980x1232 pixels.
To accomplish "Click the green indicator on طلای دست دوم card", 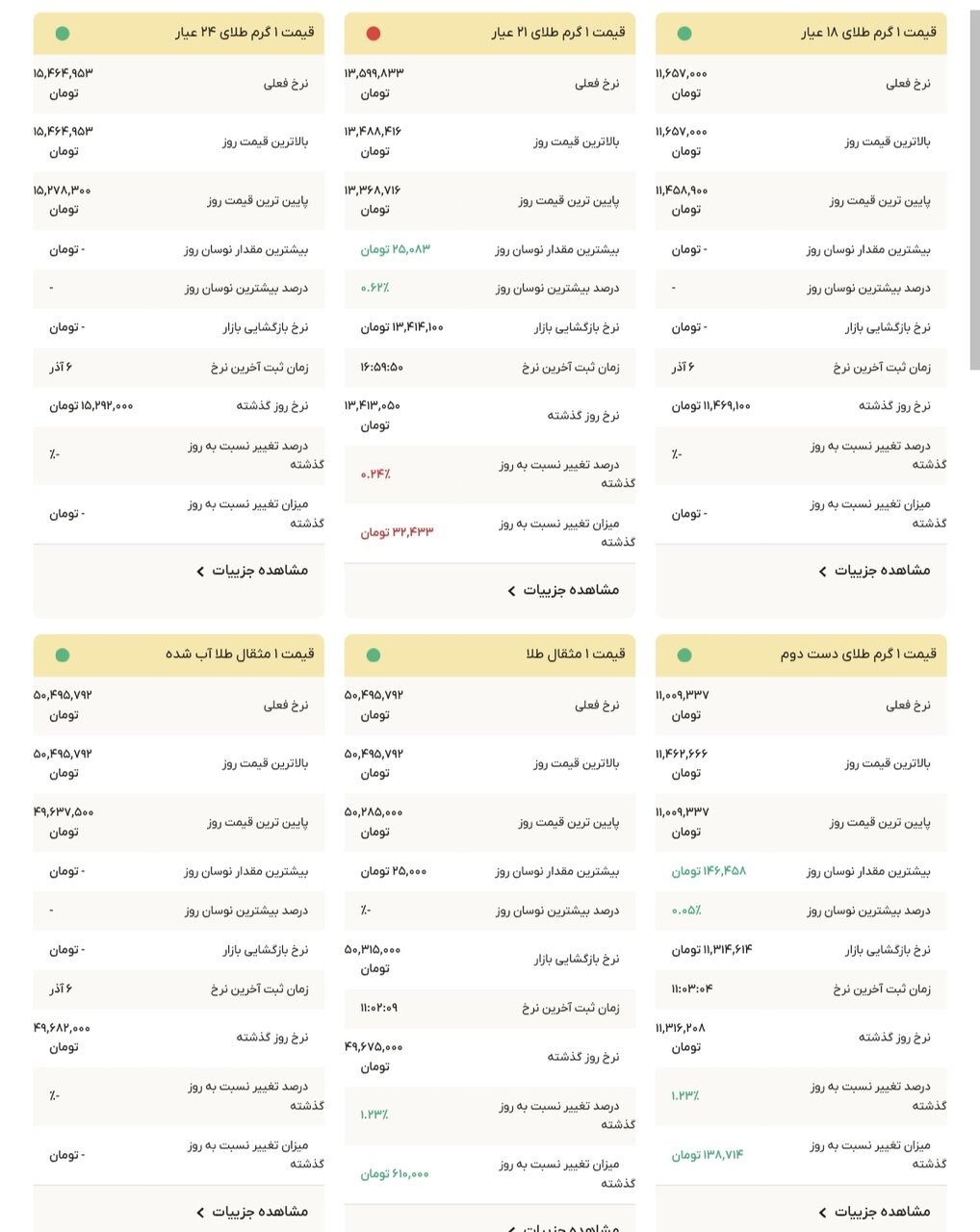I will pyautogui.click(x=684, y=654).
